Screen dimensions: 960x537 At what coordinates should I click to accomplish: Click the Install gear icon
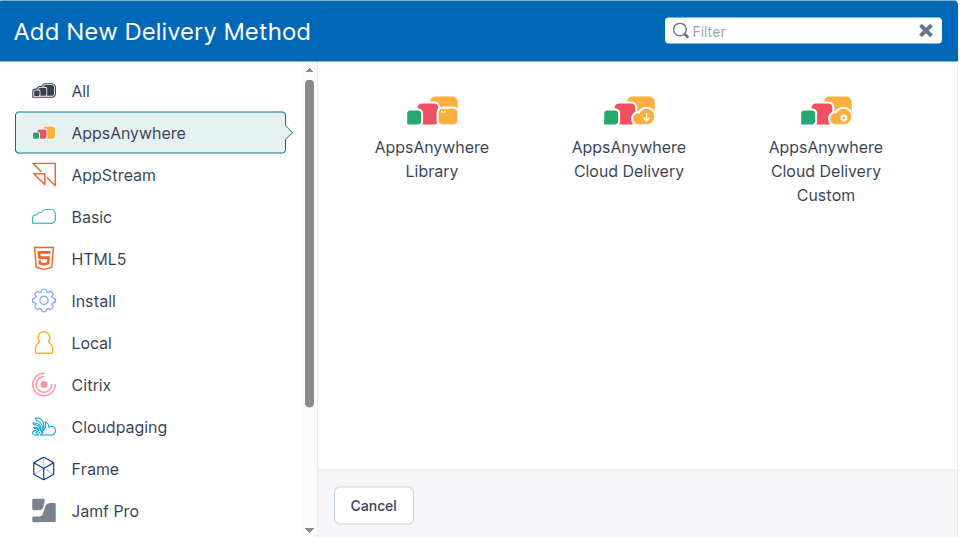43,301
